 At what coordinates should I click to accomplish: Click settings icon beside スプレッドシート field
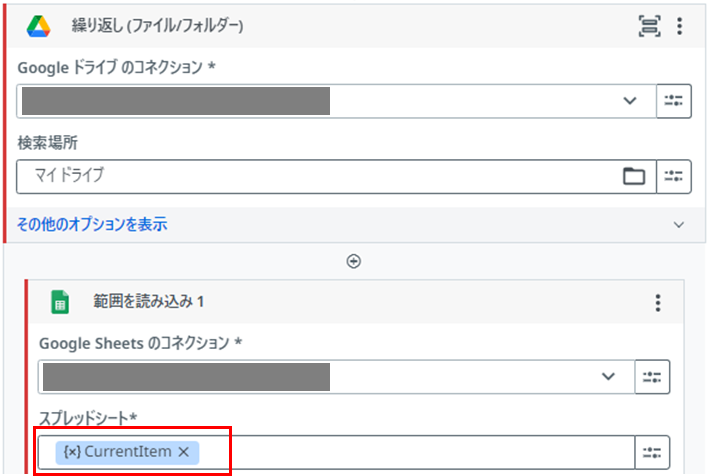652,452
